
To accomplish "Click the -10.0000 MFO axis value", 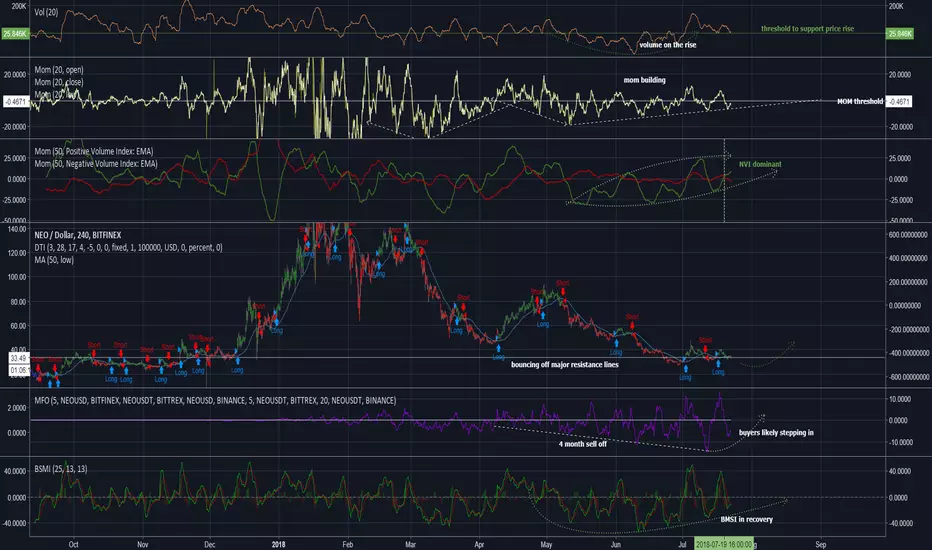I will pyautogui.click(x=899, y=442).
